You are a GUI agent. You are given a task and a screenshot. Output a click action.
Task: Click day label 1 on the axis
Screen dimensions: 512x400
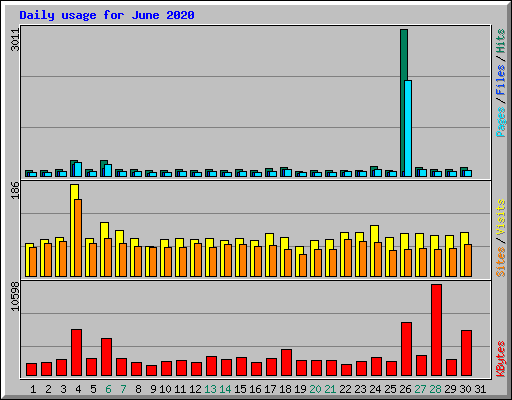tap(33, 389)
